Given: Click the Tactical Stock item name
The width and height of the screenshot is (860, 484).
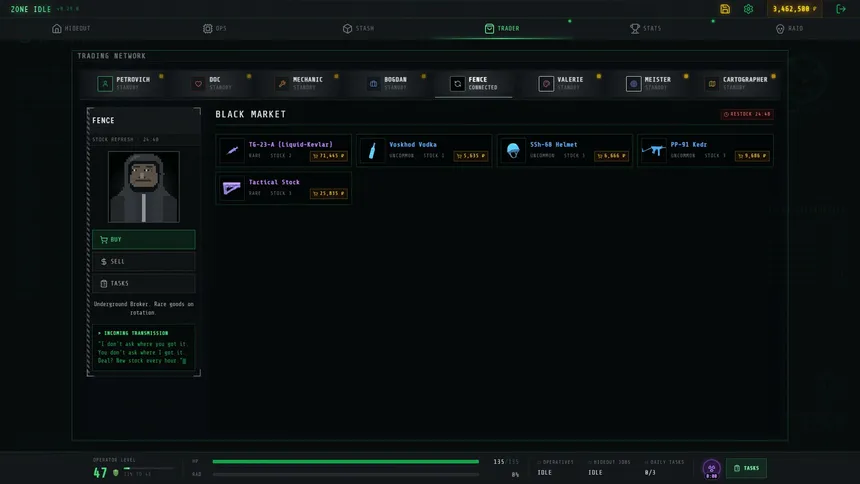Looking at the screenshot, I should pyautogui.click(x=274, y=182).
